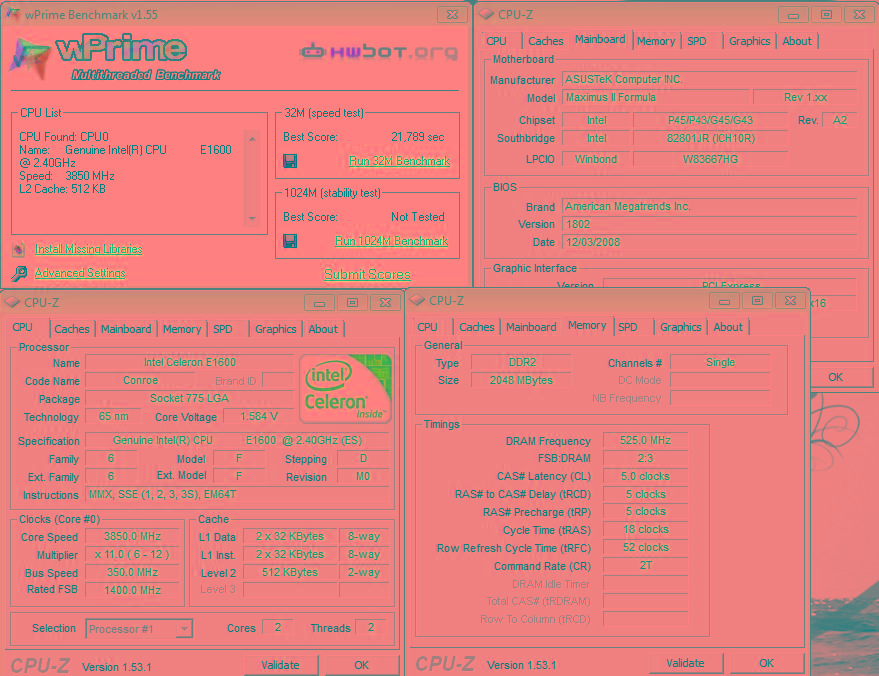This screenshot has width=879, height=676.
Task: Open SPD tab in processor CPU-Z window
Action: coord(223,329)
